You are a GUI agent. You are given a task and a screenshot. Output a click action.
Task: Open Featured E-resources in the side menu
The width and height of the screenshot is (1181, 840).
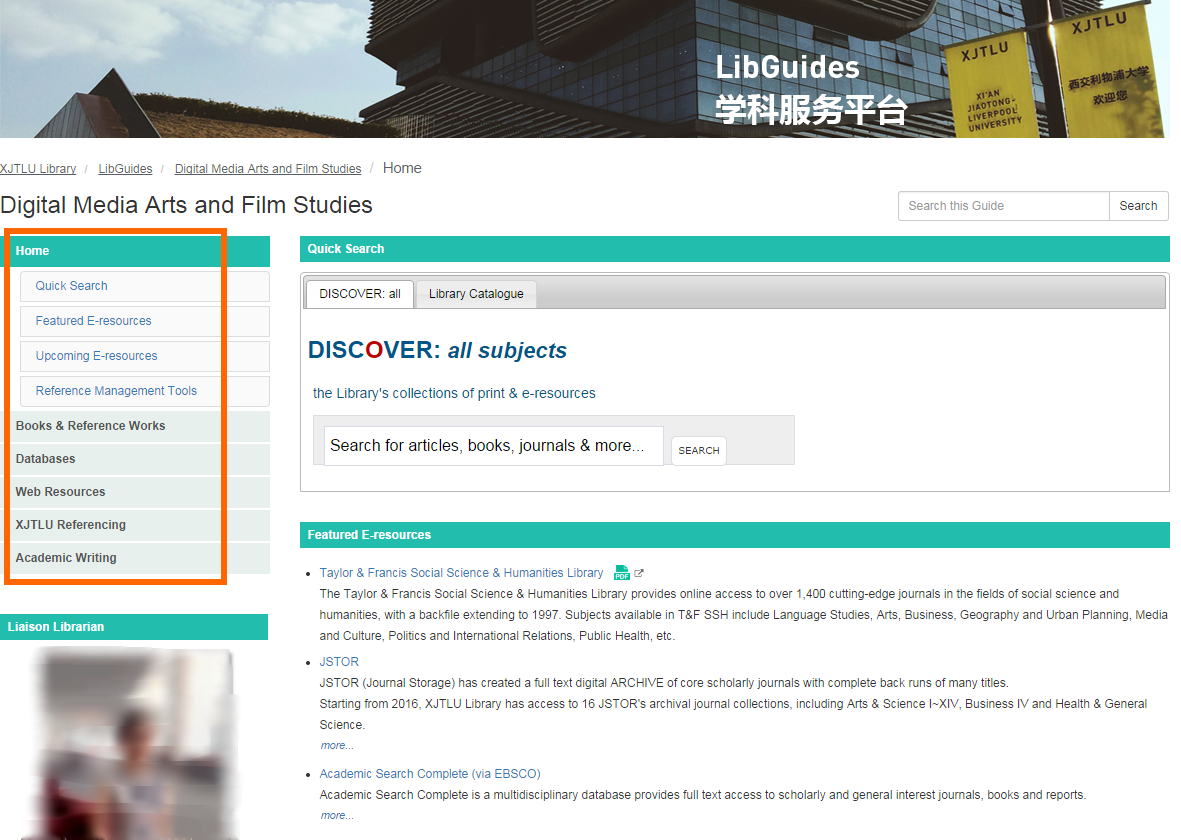[145, 321]
